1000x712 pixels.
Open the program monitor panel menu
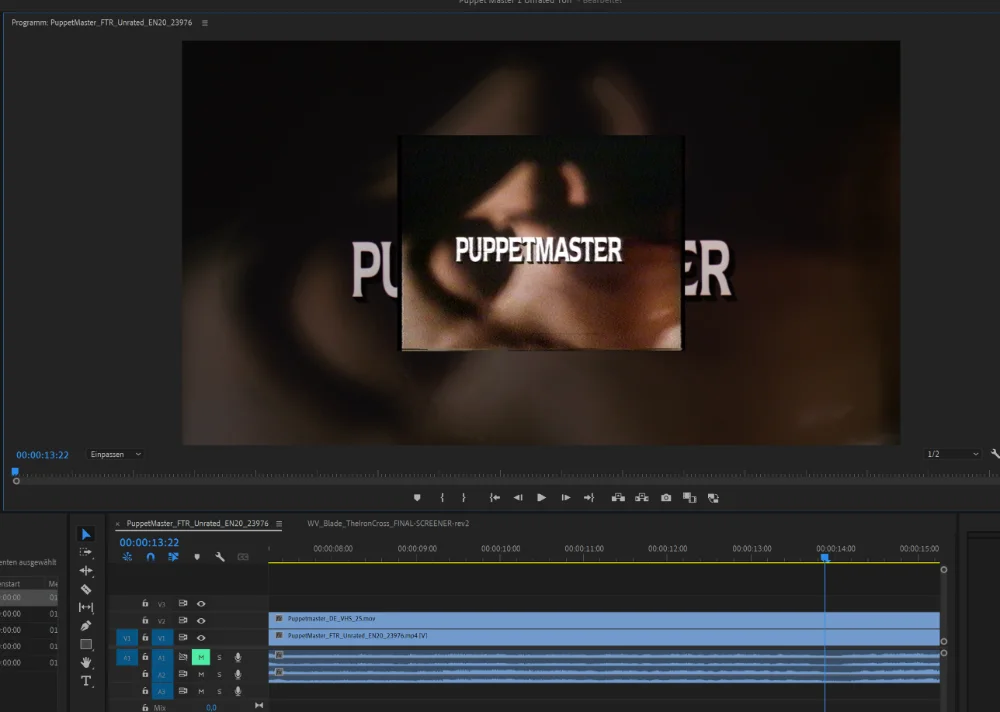205,22
